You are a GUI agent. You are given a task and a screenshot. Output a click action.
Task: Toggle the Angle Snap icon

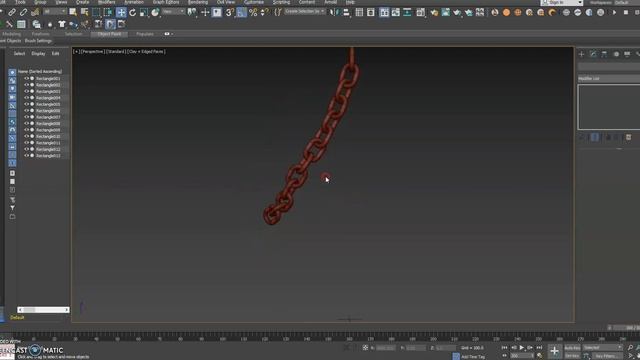click(x=241, y=13)
